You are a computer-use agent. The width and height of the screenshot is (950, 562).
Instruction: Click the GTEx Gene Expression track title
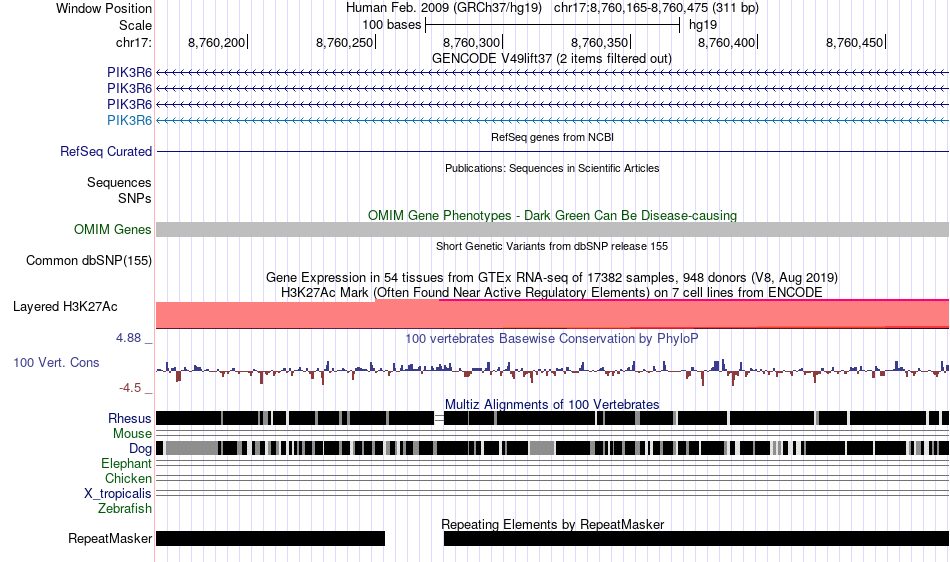[552, 277]
